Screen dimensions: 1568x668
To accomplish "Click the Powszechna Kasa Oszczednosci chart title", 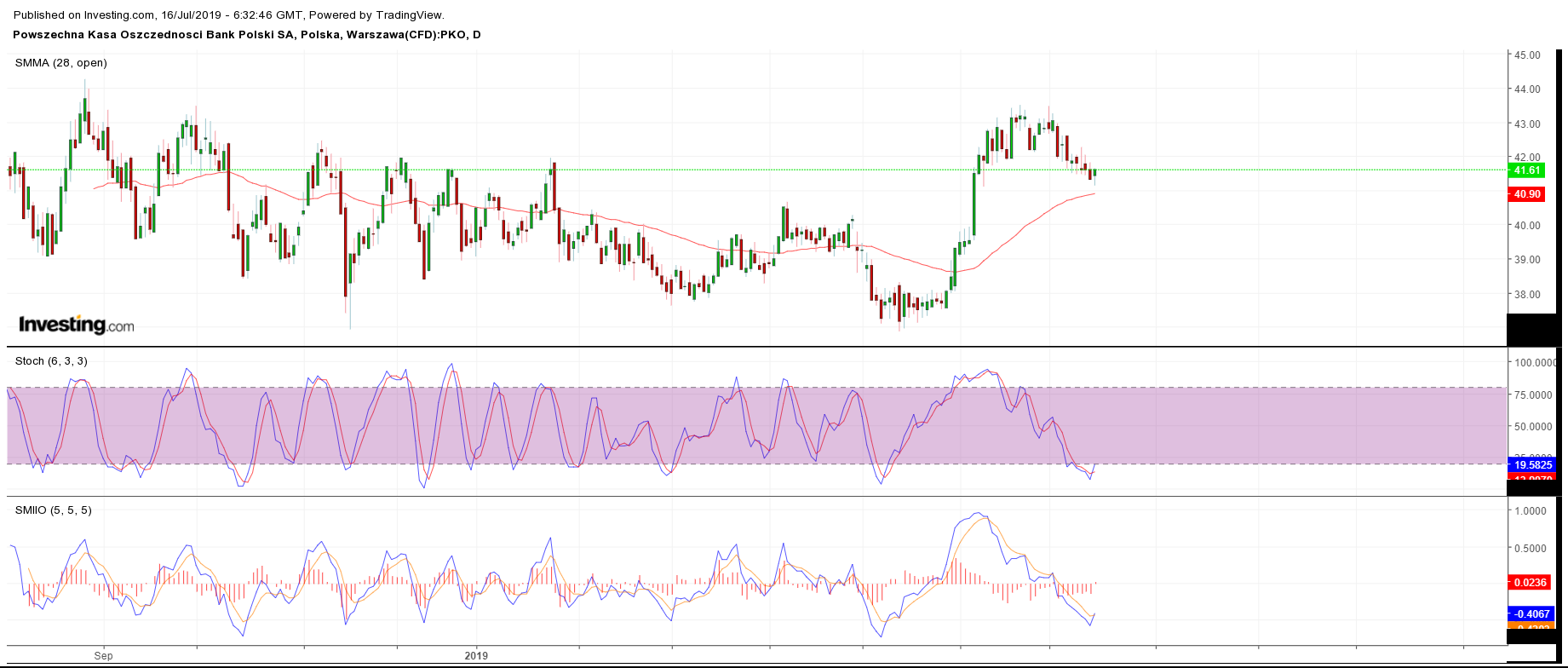I will click(247, 35).
